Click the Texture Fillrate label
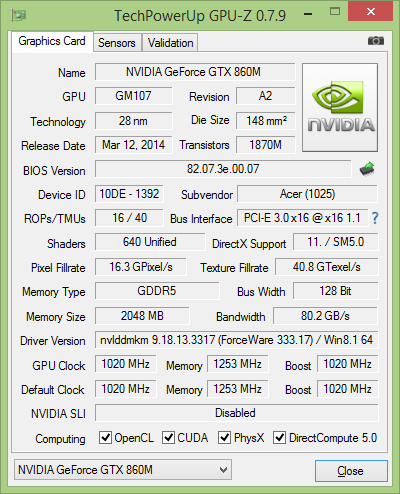The image size is (400, 494). (x=234, y=268)
